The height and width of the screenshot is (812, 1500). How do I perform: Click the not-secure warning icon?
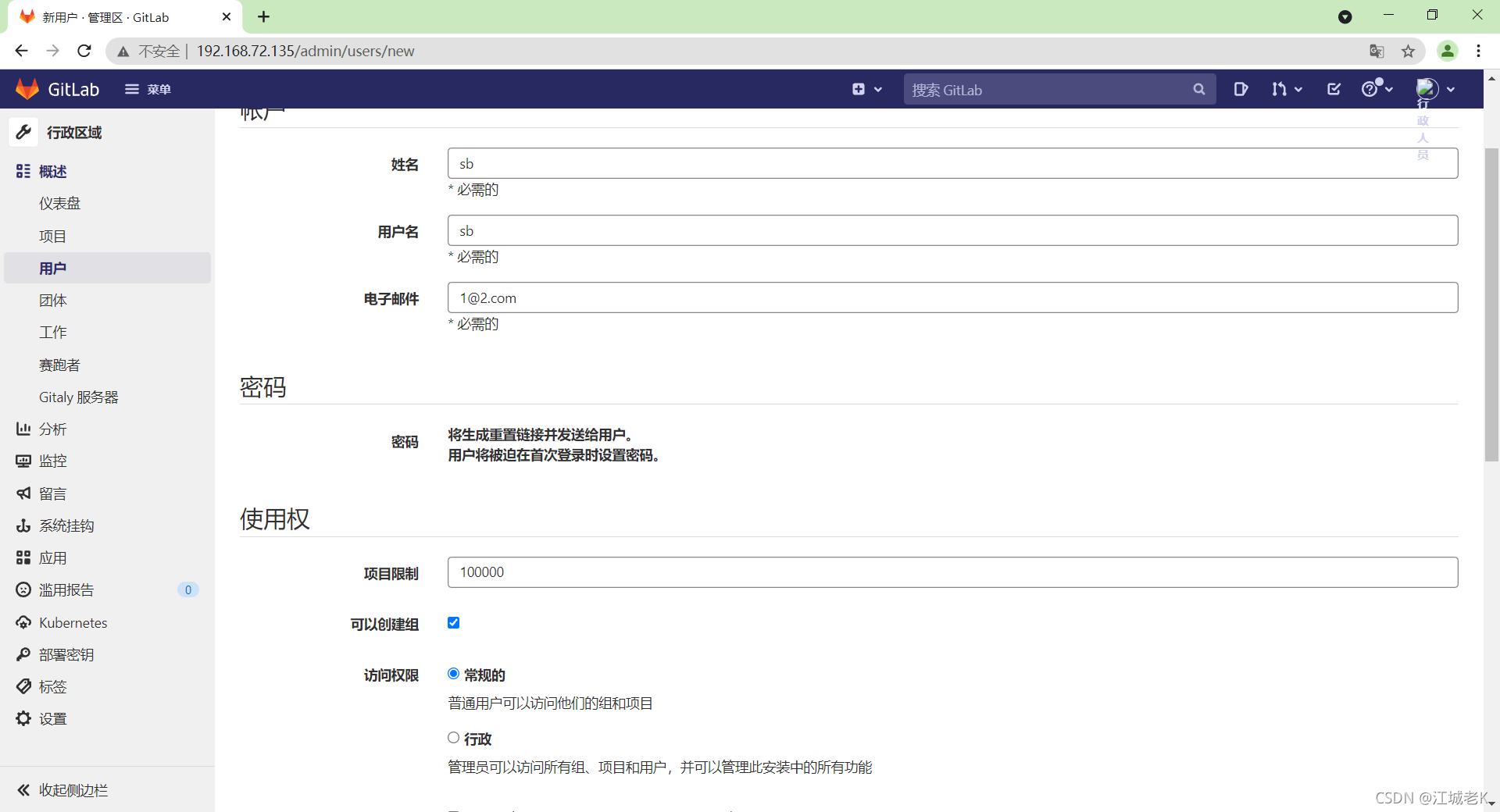point(123,52)
